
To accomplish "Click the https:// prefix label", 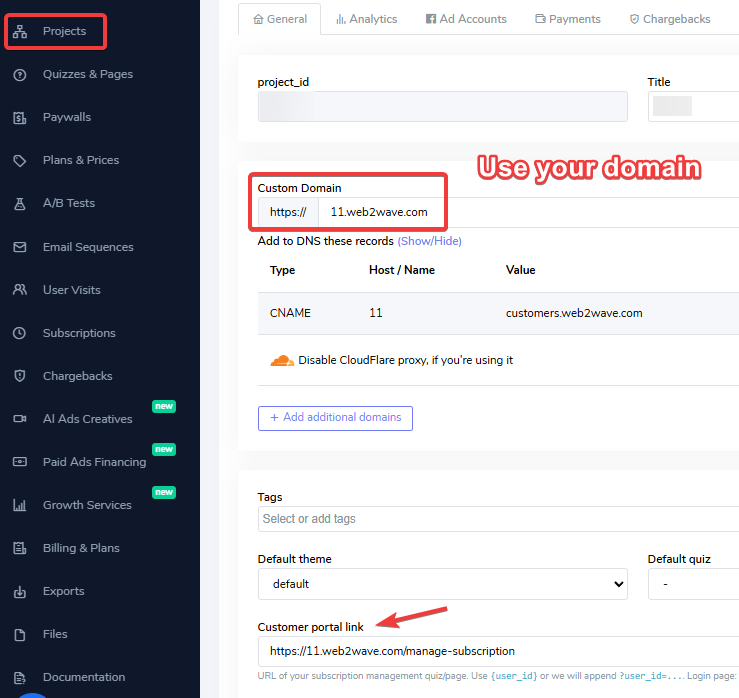I will point(288,213).
